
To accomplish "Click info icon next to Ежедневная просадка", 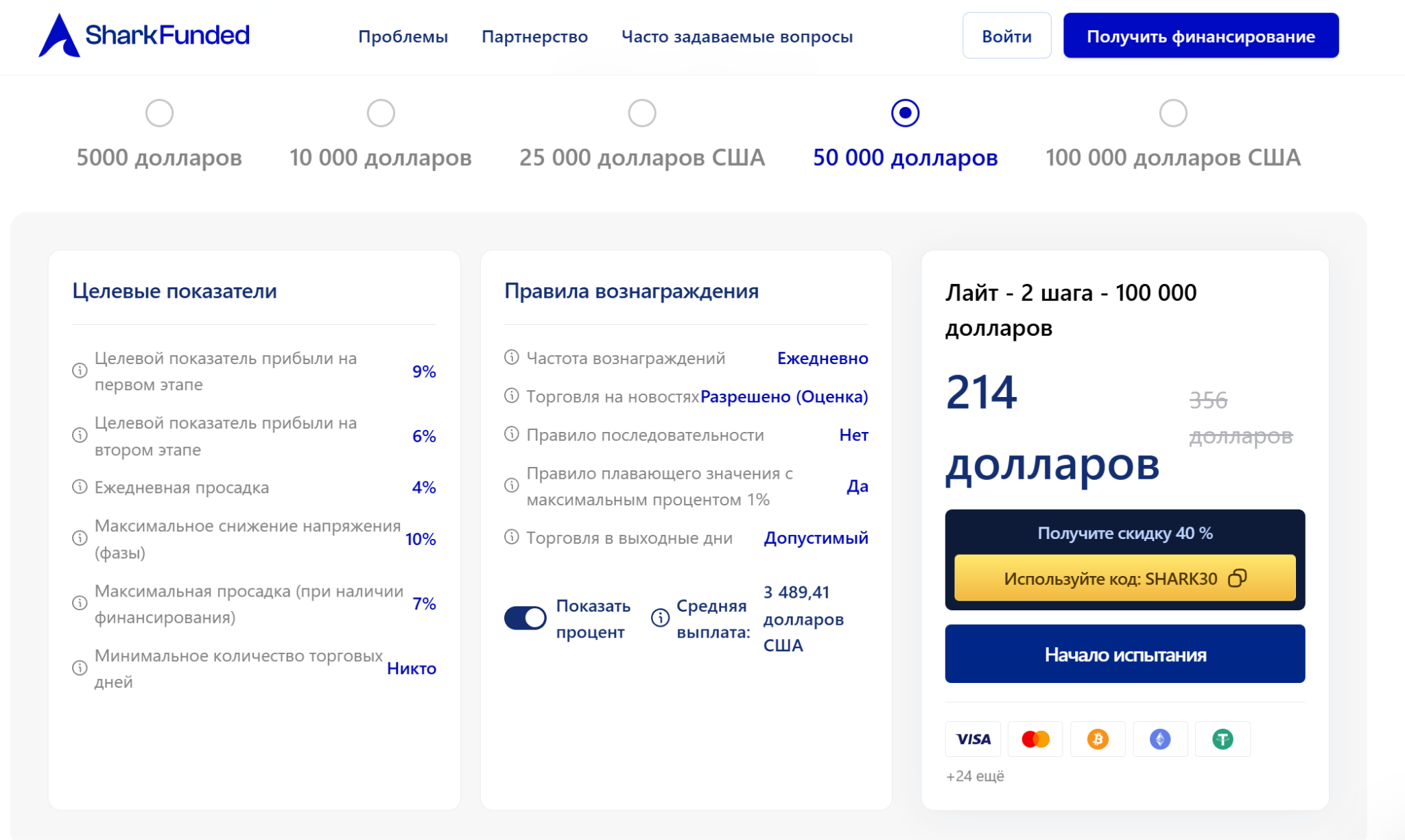I will (x=80, y=487).
